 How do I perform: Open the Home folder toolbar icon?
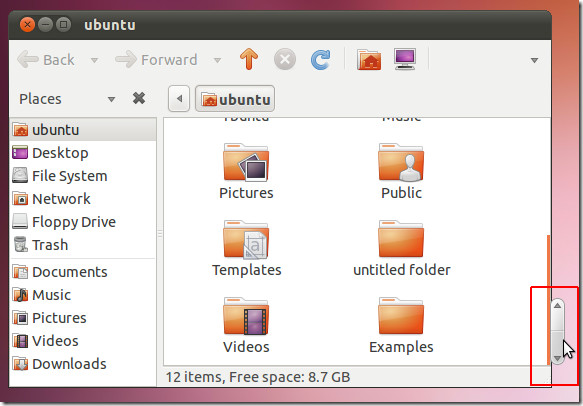(x=369, y=59)
